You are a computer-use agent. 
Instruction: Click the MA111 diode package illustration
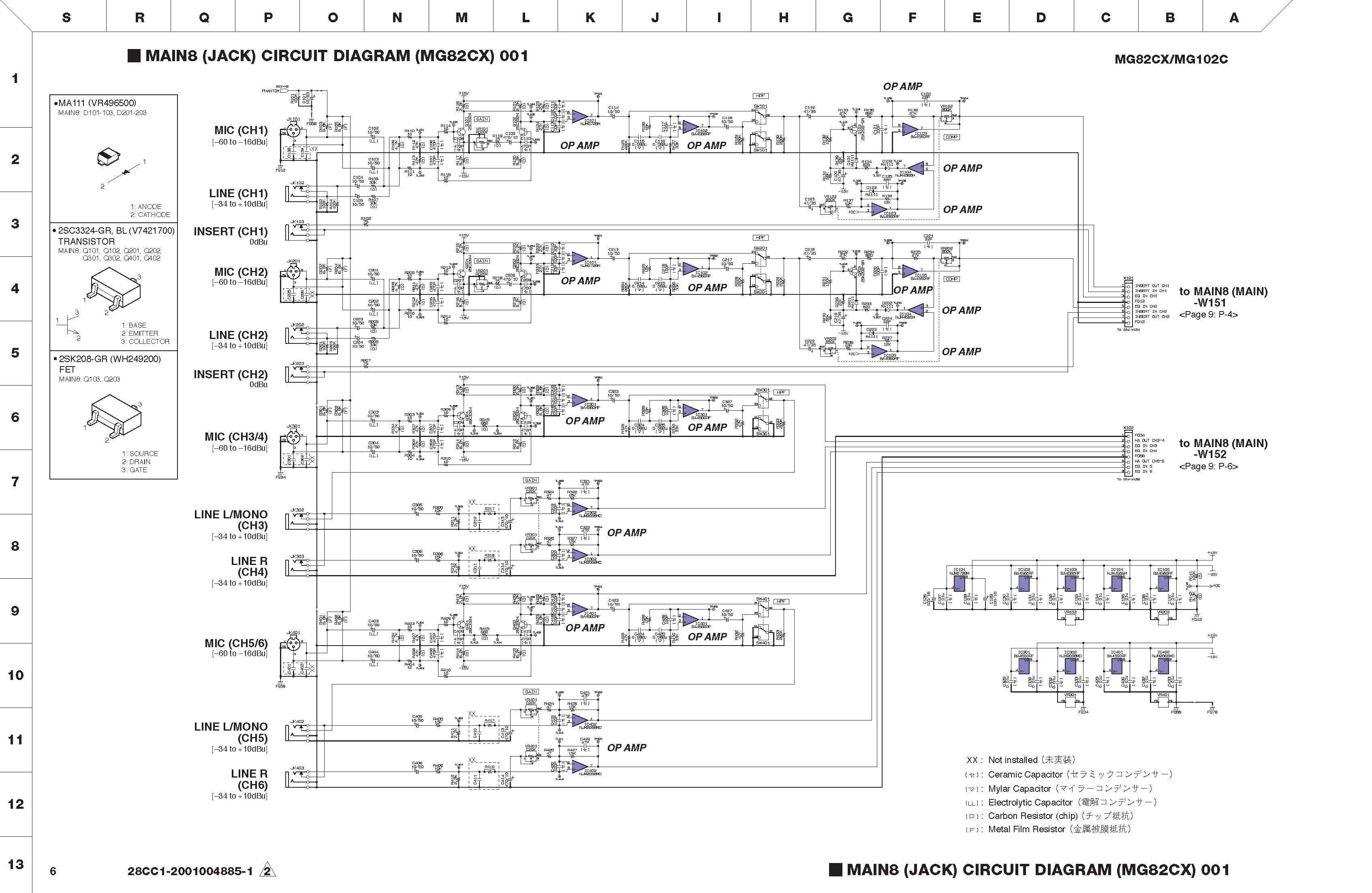tap(108, 157)
